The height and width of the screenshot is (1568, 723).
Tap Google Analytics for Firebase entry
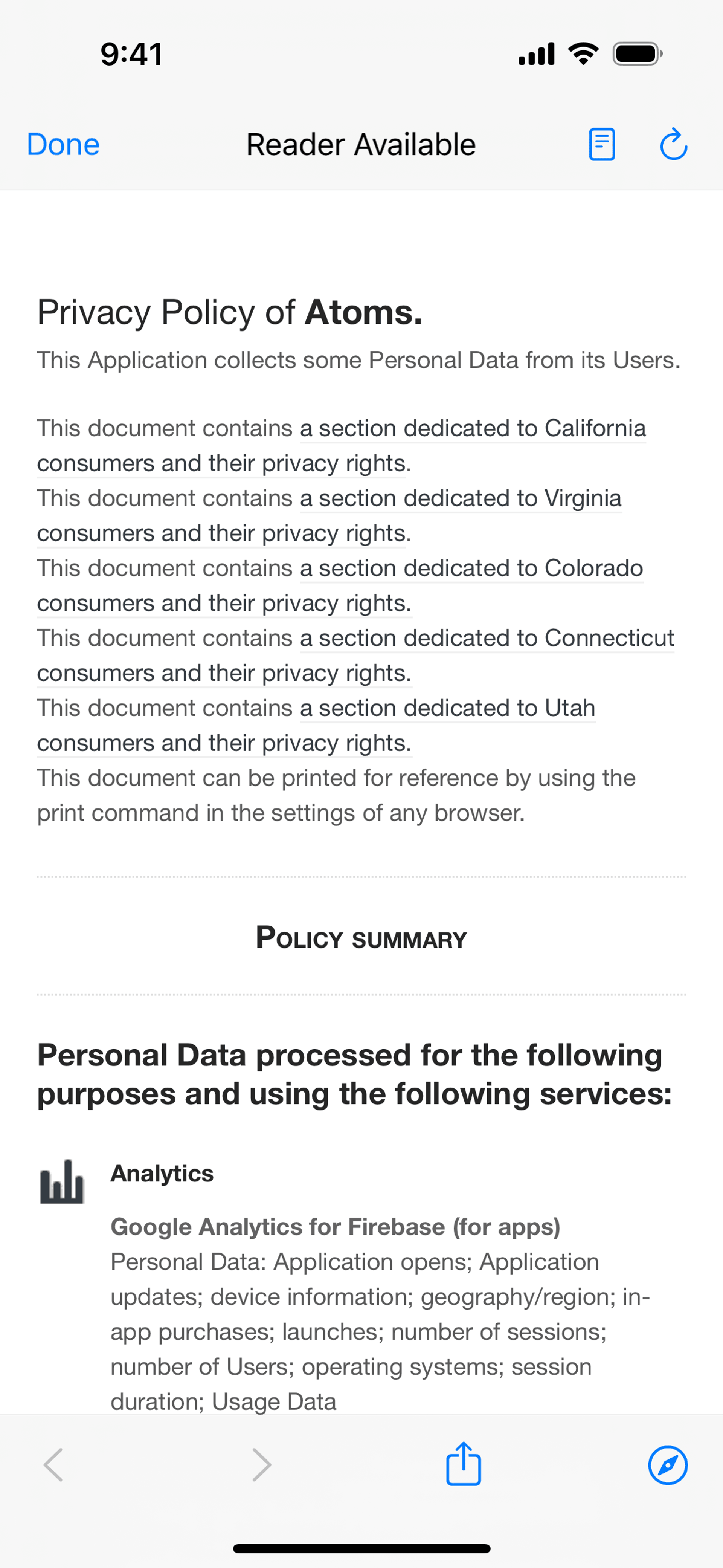click(336, 1227)
